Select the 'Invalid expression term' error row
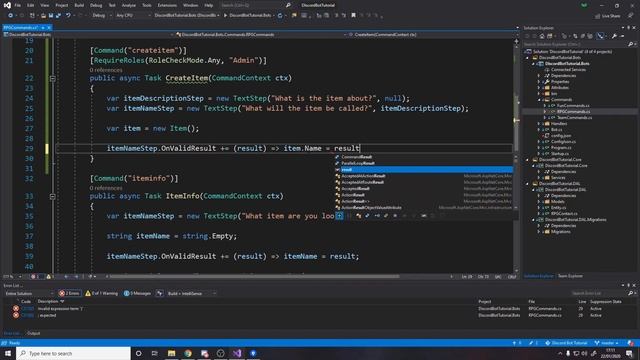Screen dimensions: 640x360 (x=318, y=309)
